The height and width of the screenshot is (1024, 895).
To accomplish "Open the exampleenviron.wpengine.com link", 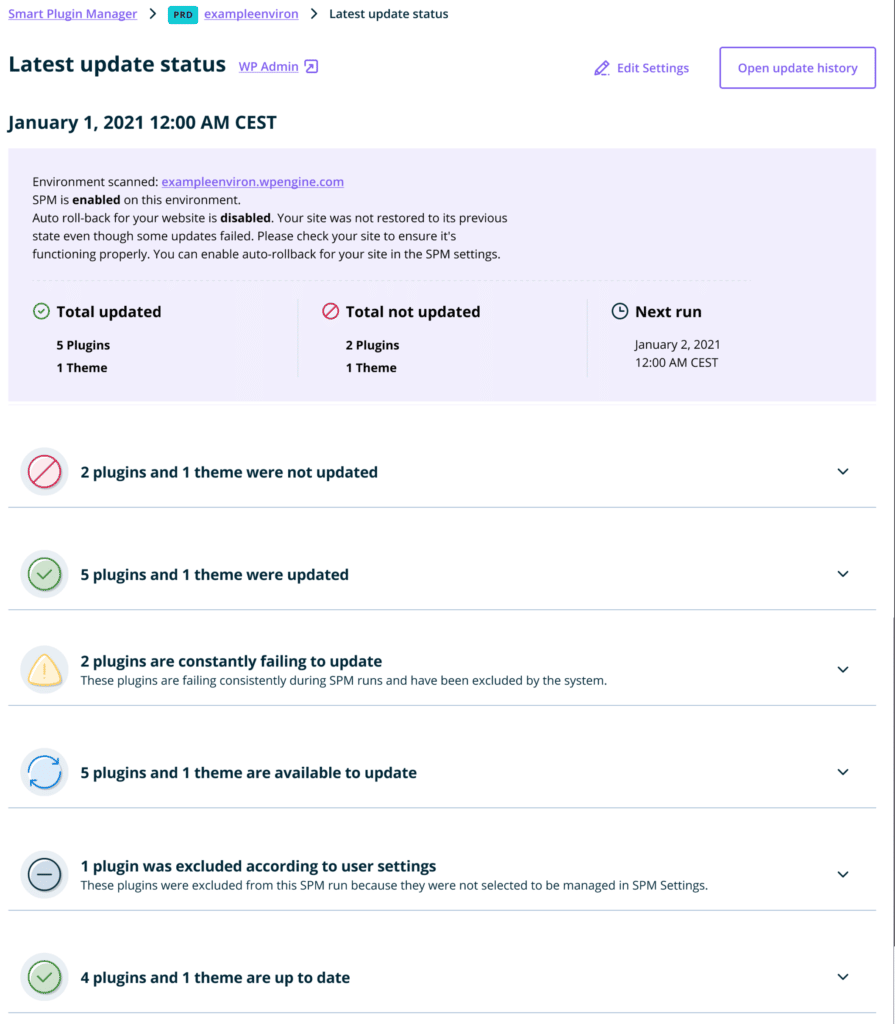I will [253, 182].
